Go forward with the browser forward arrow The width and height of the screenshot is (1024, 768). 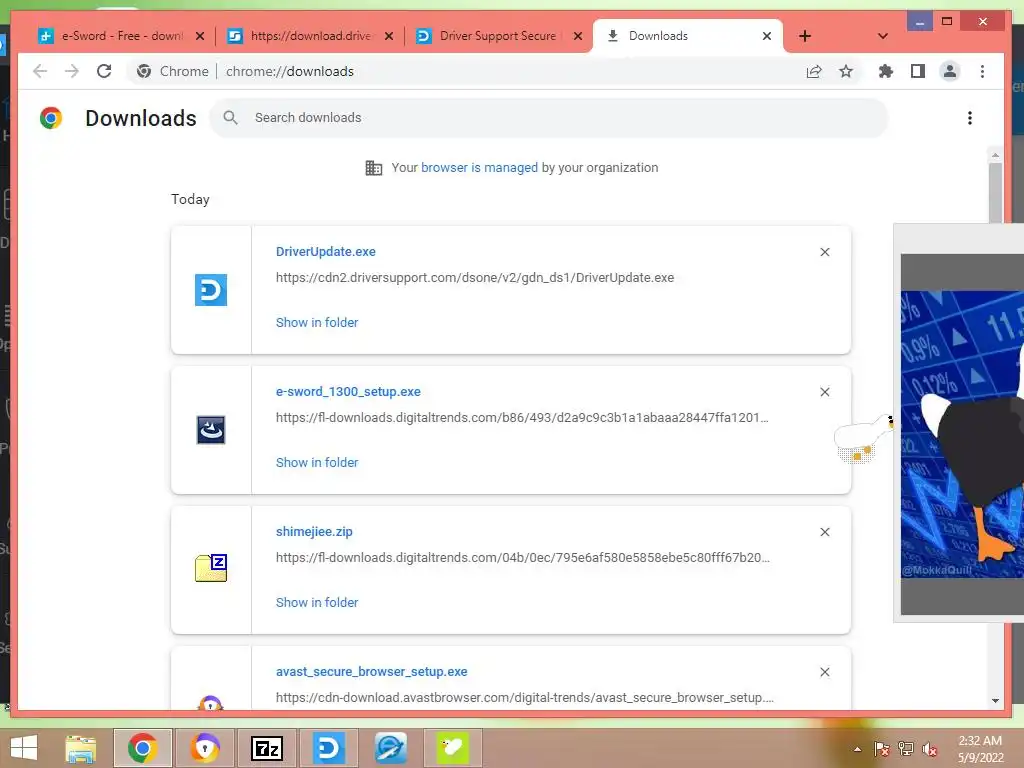click(72, 71)
